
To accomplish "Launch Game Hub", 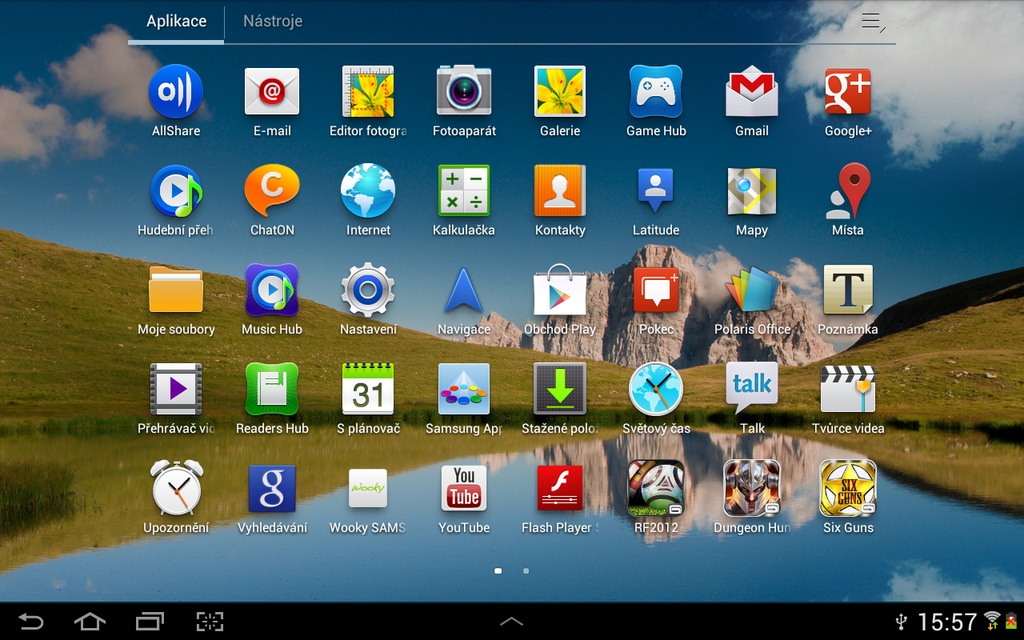I will (656, 91).
